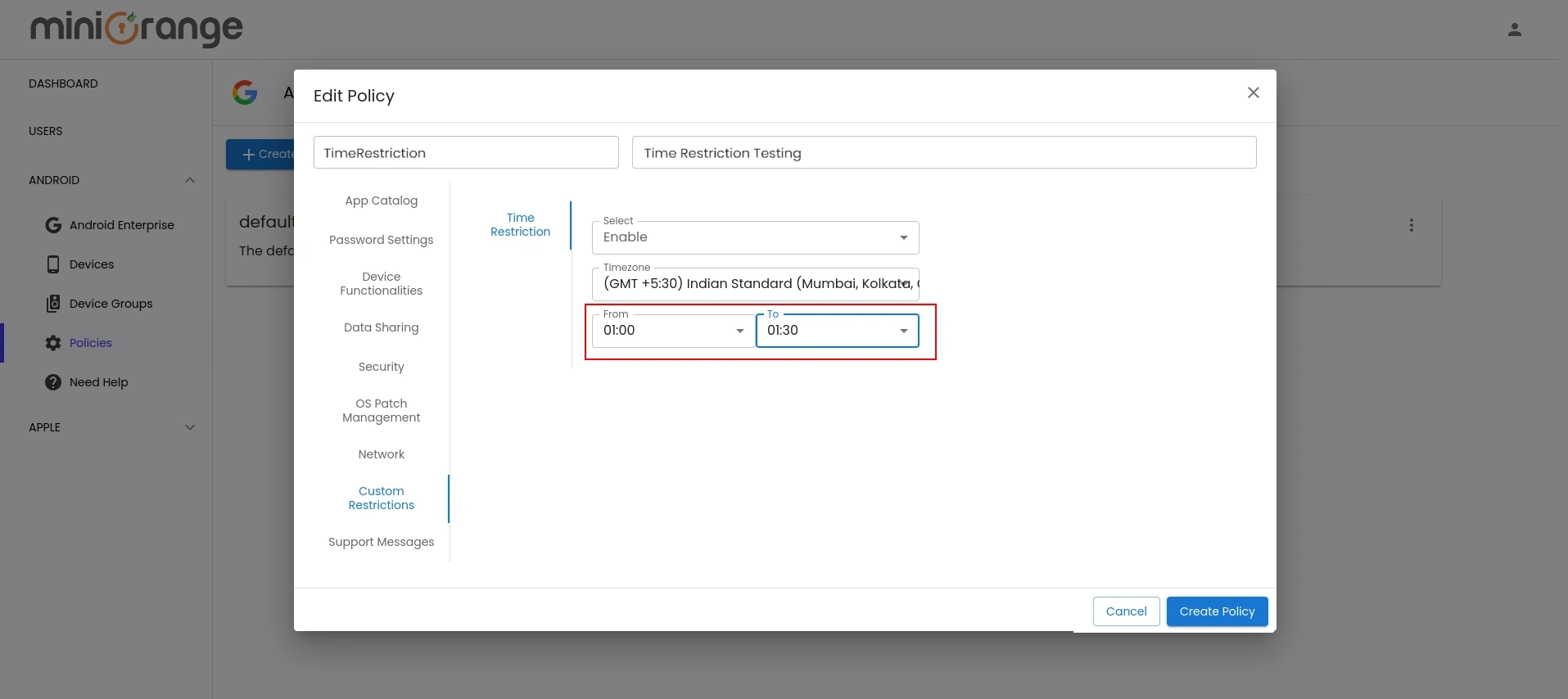
Task: Click the description field Time Restriction Testing
Action: [944, 153]
